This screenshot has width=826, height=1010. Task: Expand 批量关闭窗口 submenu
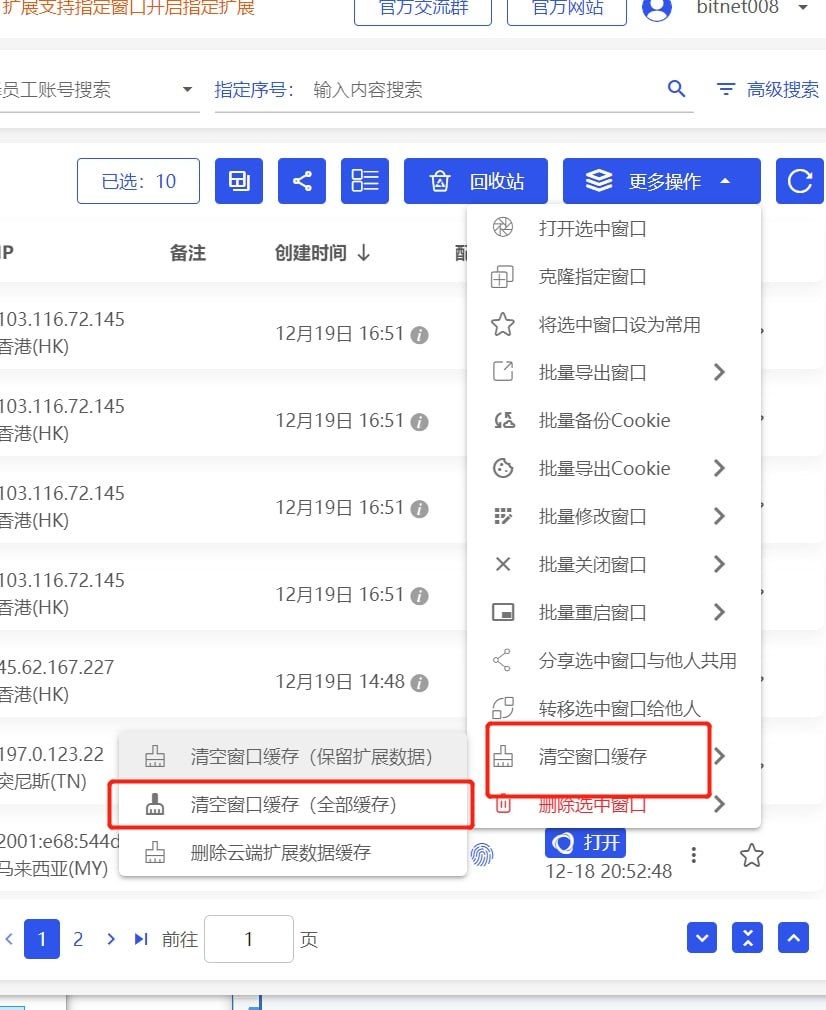click(719, 564)
